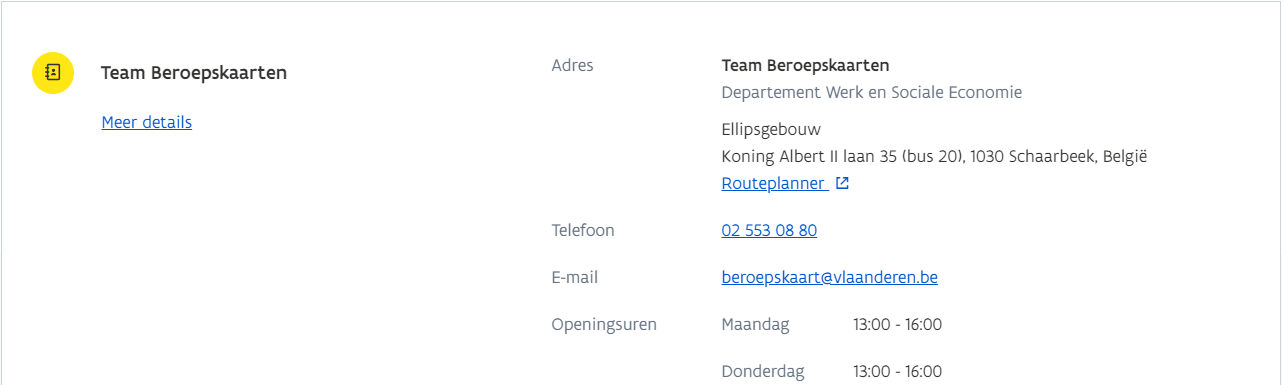This screenshot has height=385, width=1282.
Task: Select the Team Beroepskaarten heading beside yellow icon
Action: tap(194, 73)
